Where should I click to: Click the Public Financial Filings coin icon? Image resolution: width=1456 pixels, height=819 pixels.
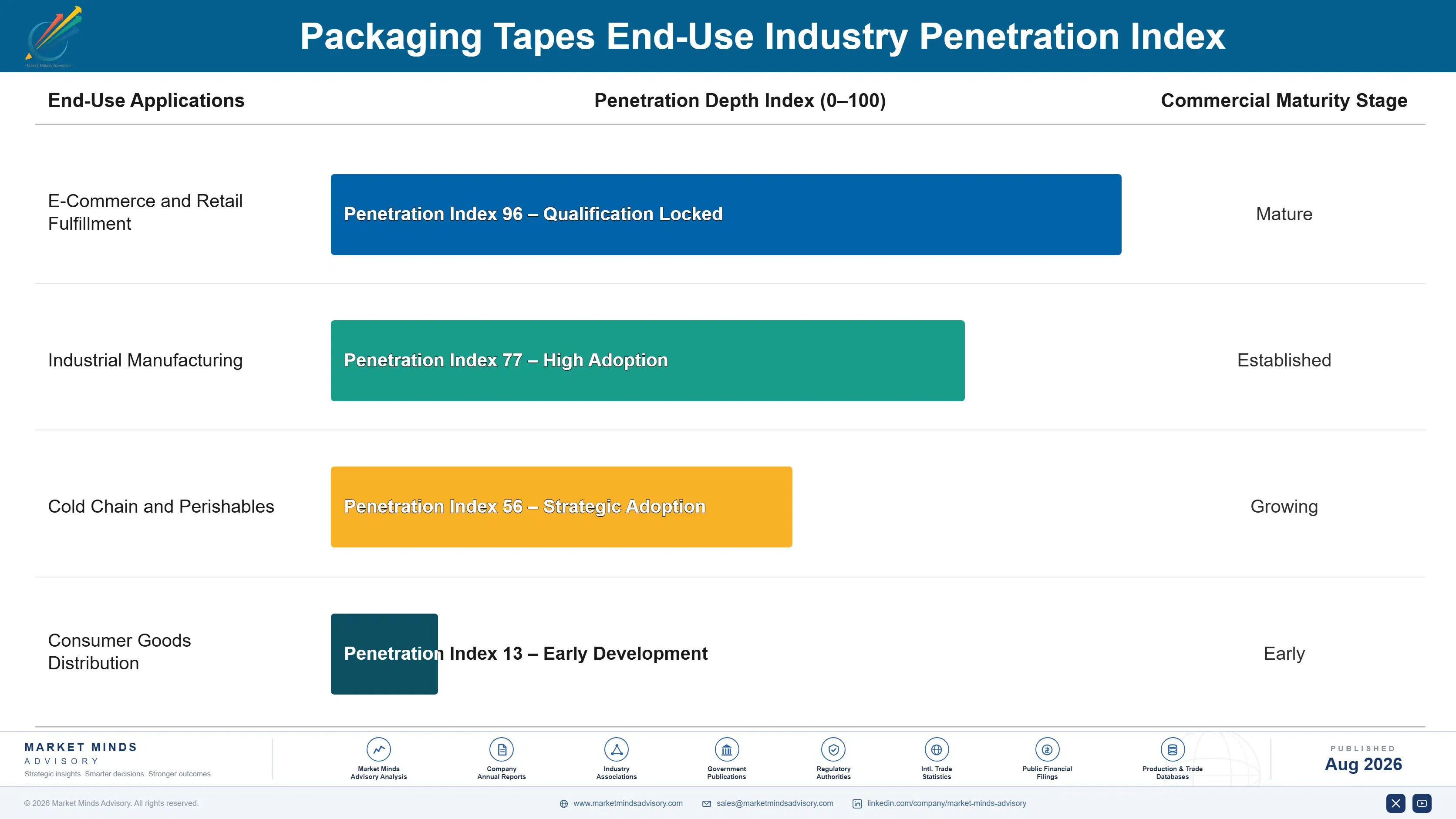(x=1047, y=749)
